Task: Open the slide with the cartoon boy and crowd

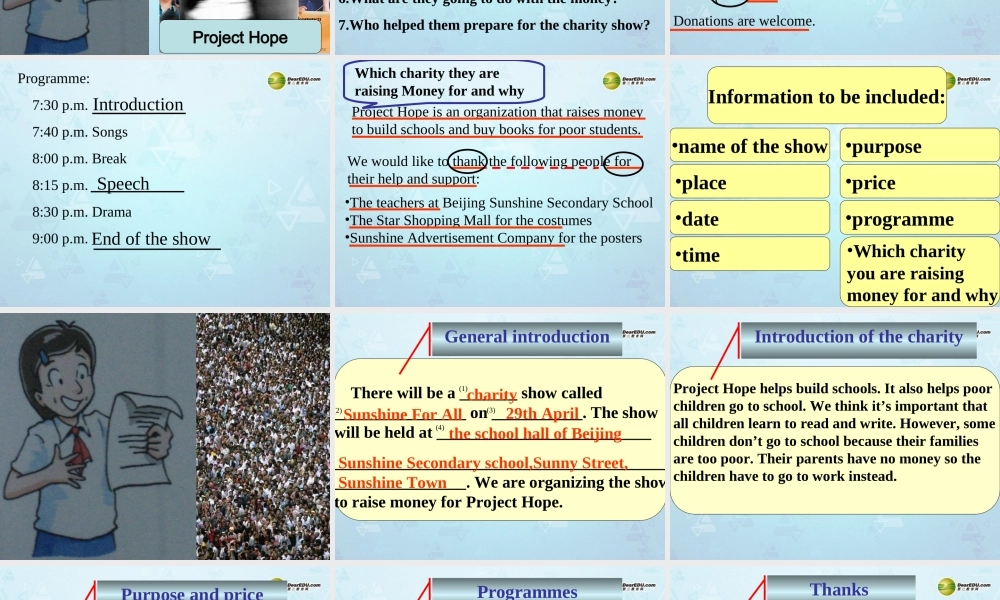Action: coord(165,436)
